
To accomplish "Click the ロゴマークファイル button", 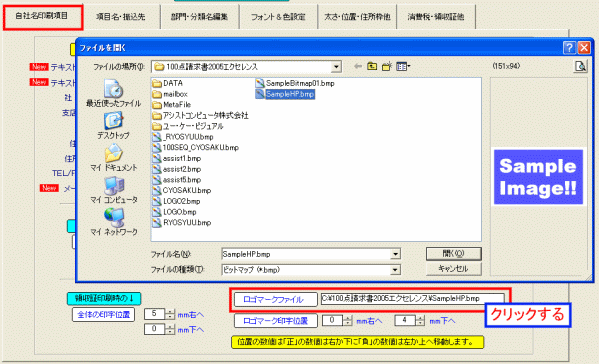I will [274, 299].
